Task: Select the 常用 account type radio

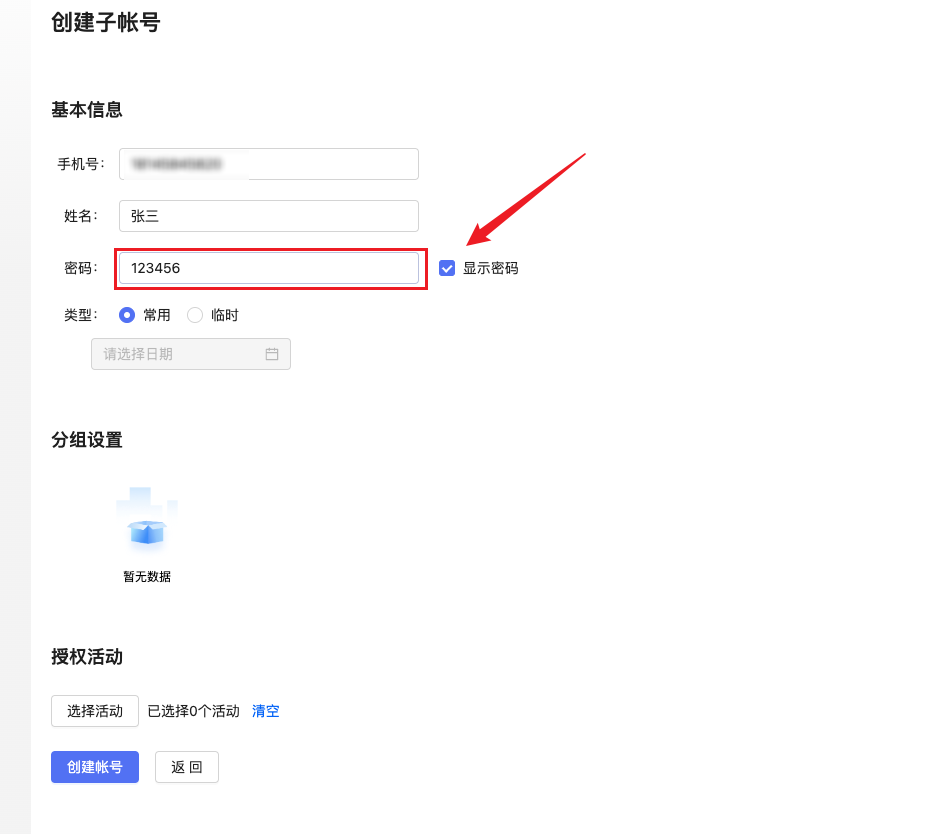Action: pos(127,315)
